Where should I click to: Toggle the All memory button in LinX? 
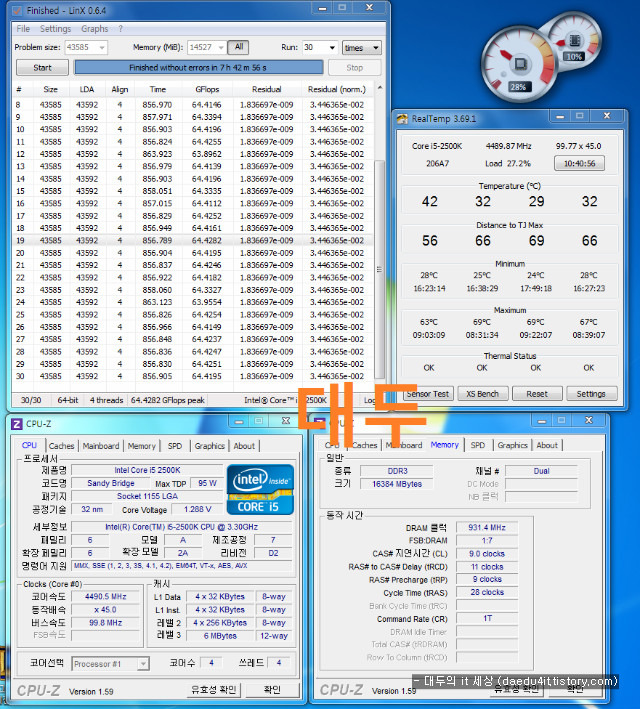[239, 47]
